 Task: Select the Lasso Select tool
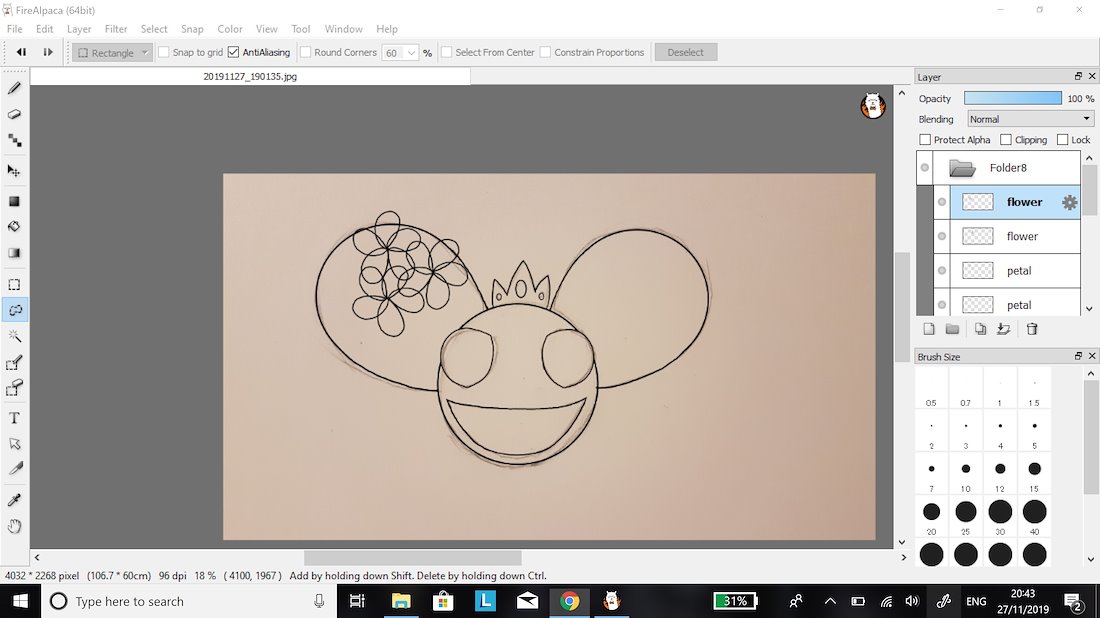click(x=14, y=310)
